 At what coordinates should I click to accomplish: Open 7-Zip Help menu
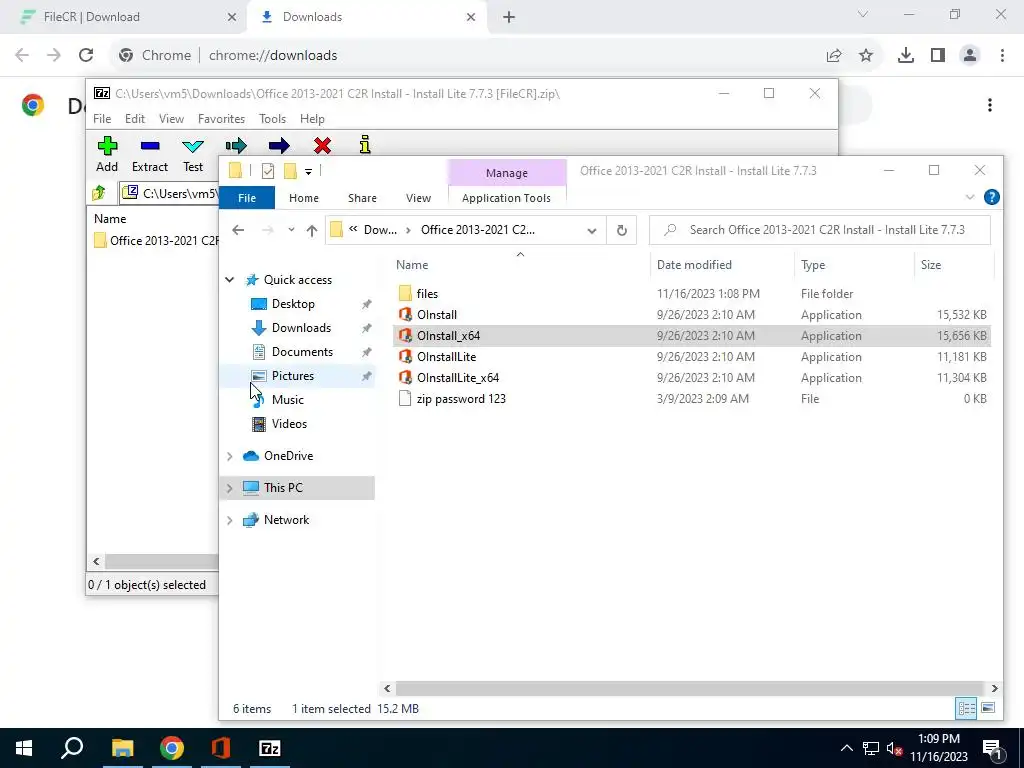312,119
